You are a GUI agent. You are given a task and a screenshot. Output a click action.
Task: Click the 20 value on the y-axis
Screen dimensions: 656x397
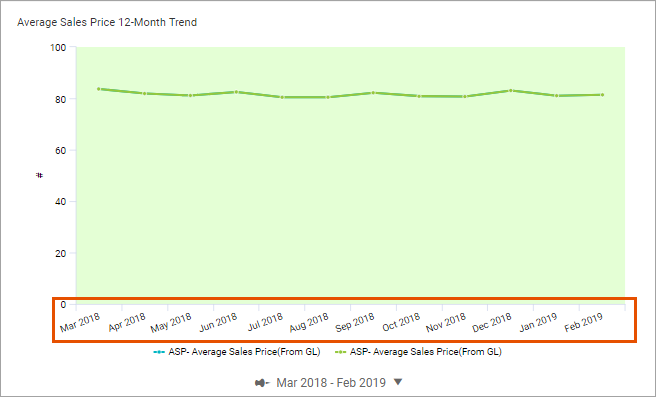click(x=61, y=254)
